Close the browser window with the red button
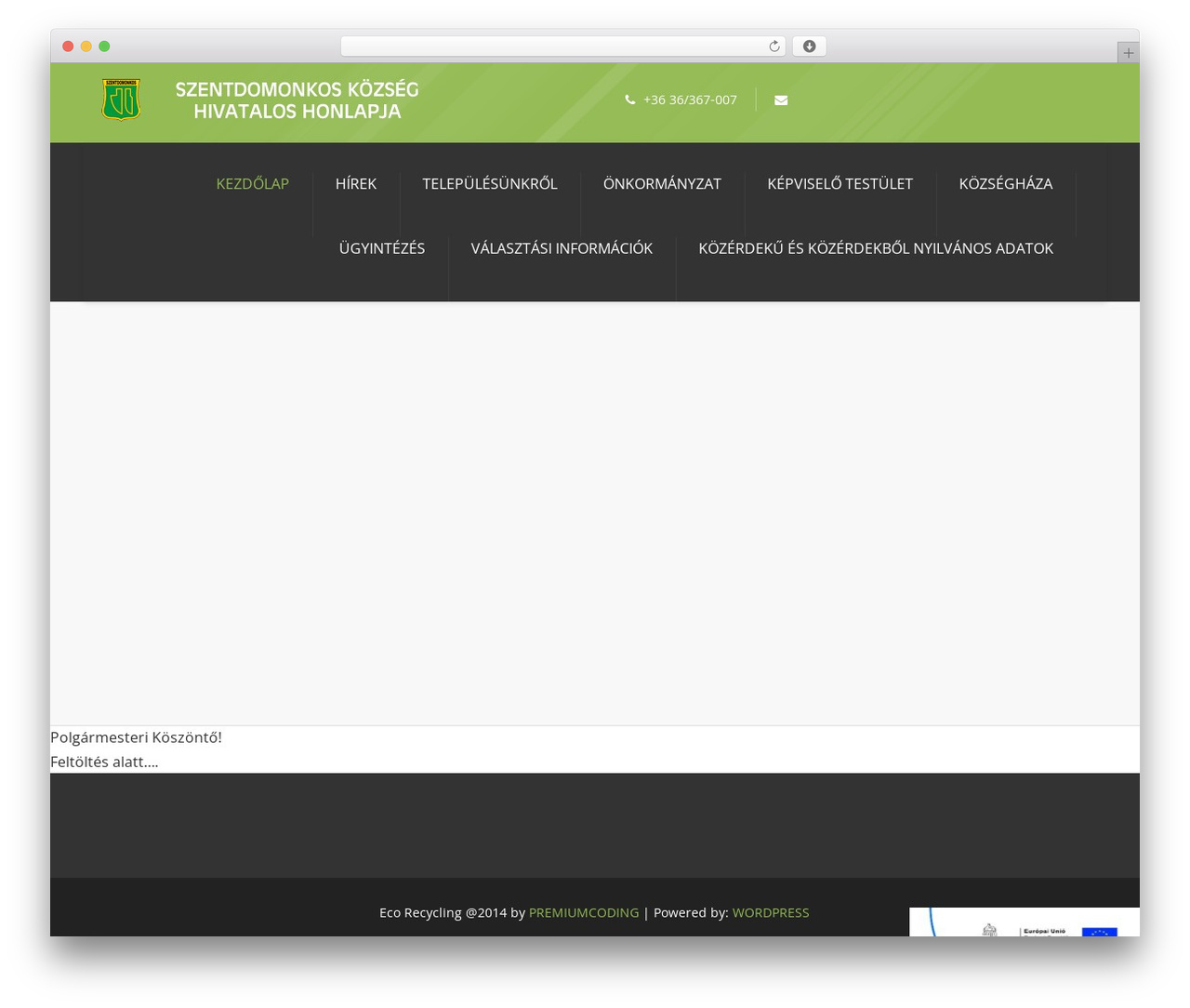 coord(68,46)
